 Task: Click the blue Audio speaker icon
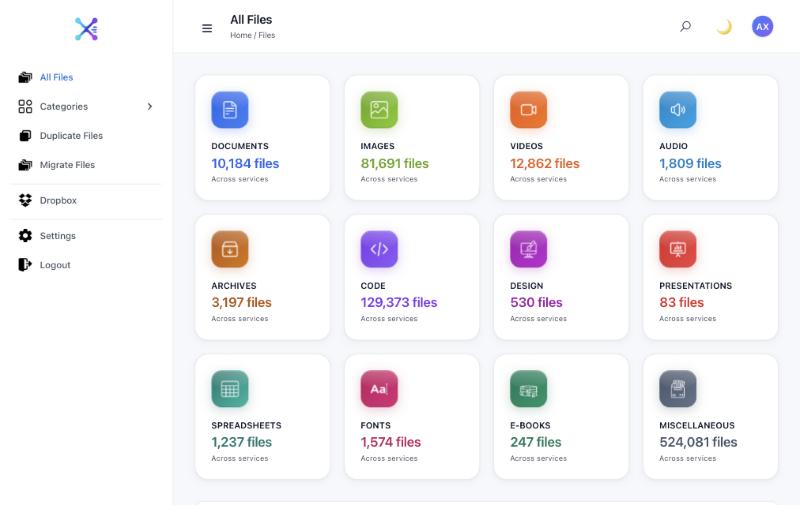(678, 110)
